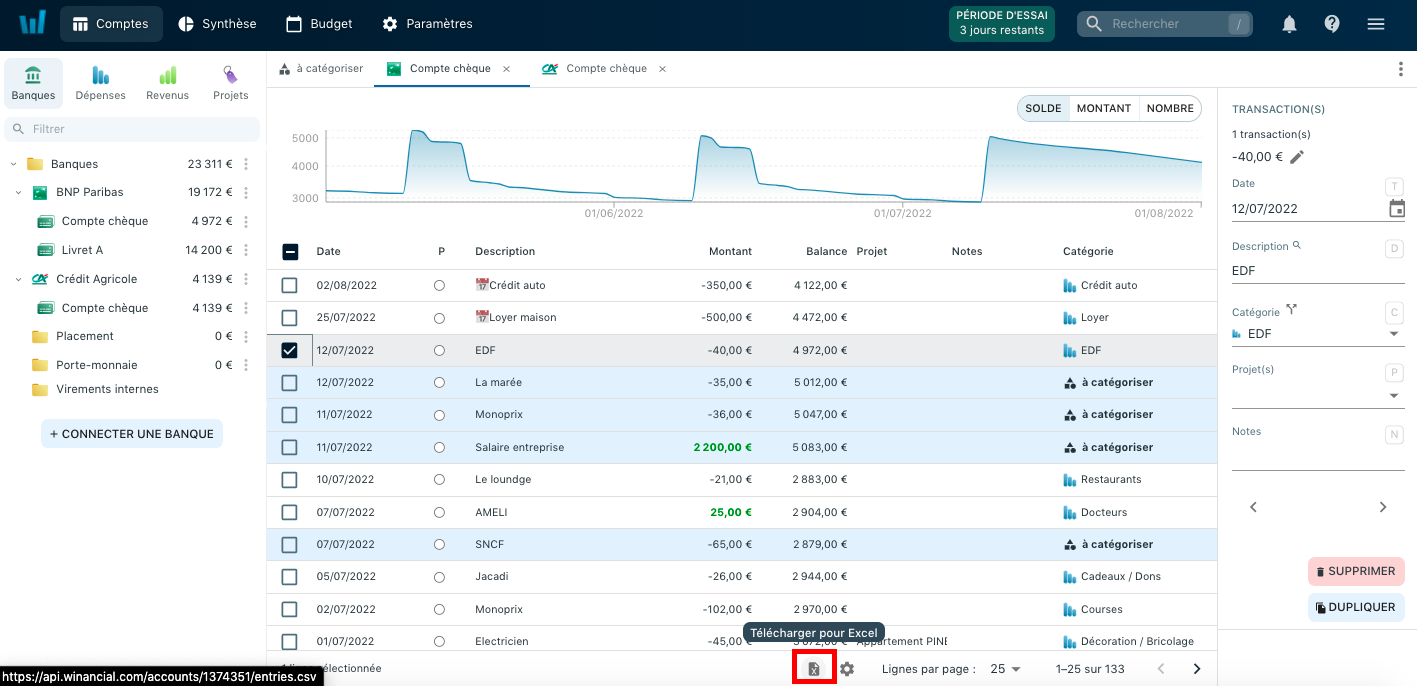Click the pencil icon beside -40,00 €
The image size is (1417, 686).
tap(1297, 157)
